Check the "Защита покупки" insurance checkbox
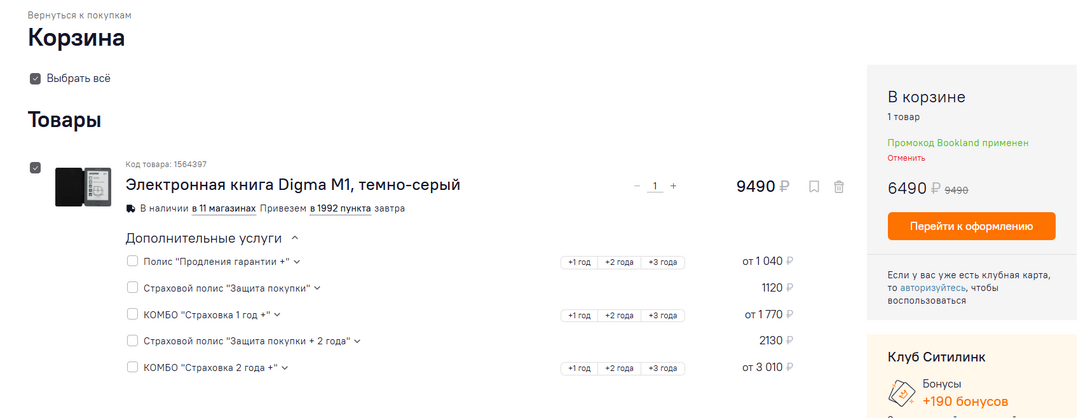The height and width of the screenshot is (418, 1090). (x=132, y=288)
